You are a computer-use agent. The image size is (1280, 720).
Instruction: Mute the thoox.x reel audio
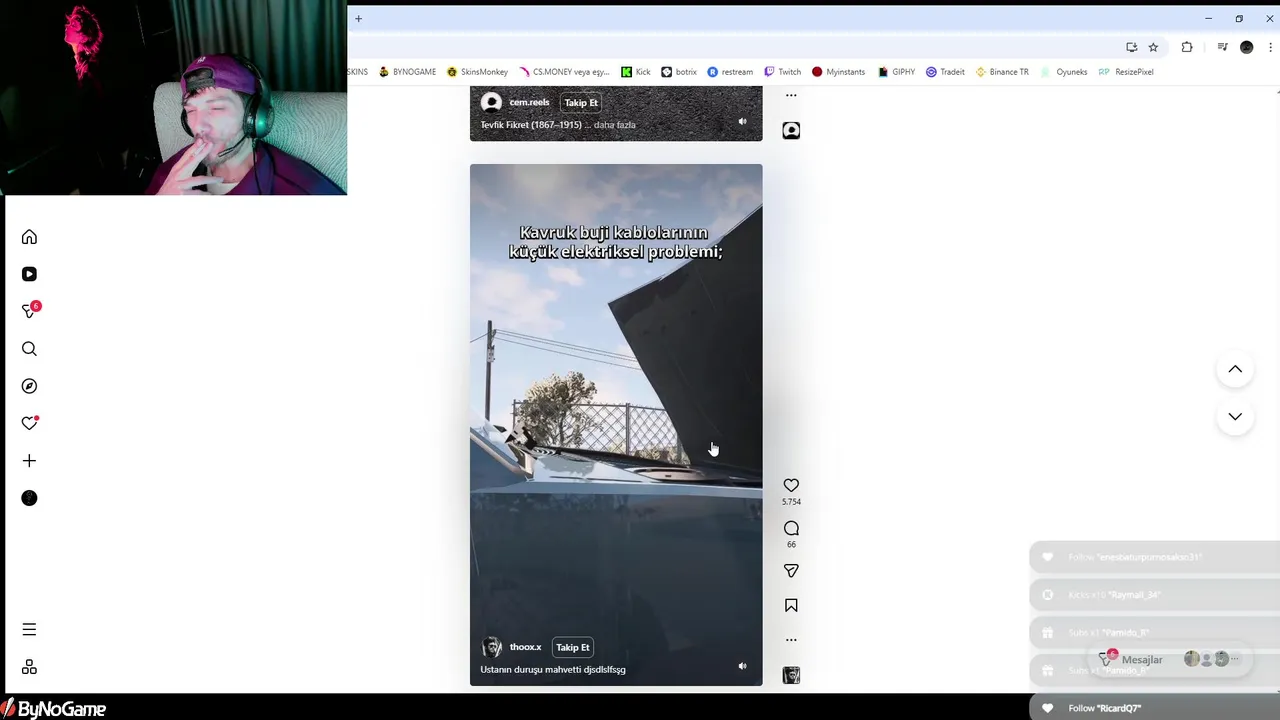[742, 666]
